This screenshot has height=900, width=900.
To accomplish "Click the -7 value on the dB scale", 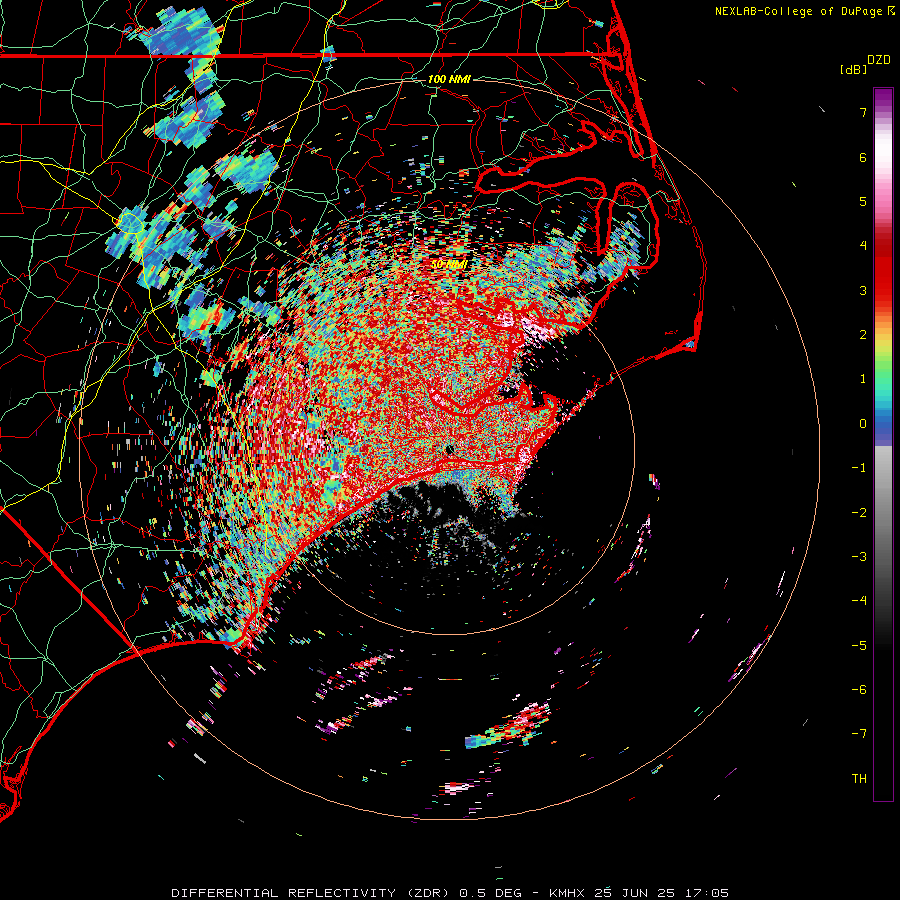I will click(859, 734).
